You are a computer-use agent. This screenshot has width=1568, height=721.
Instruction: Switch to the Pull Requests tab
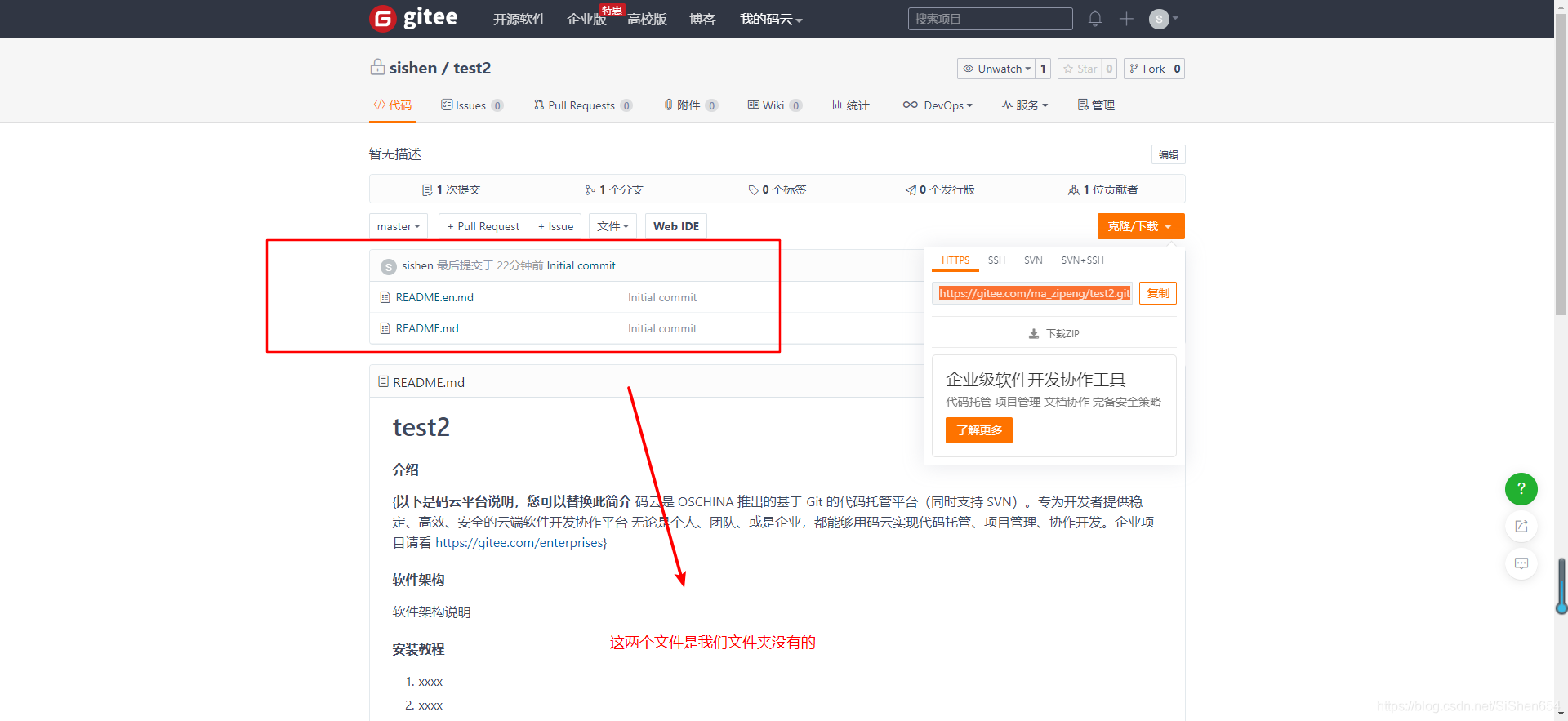click(x=583, y=105)
